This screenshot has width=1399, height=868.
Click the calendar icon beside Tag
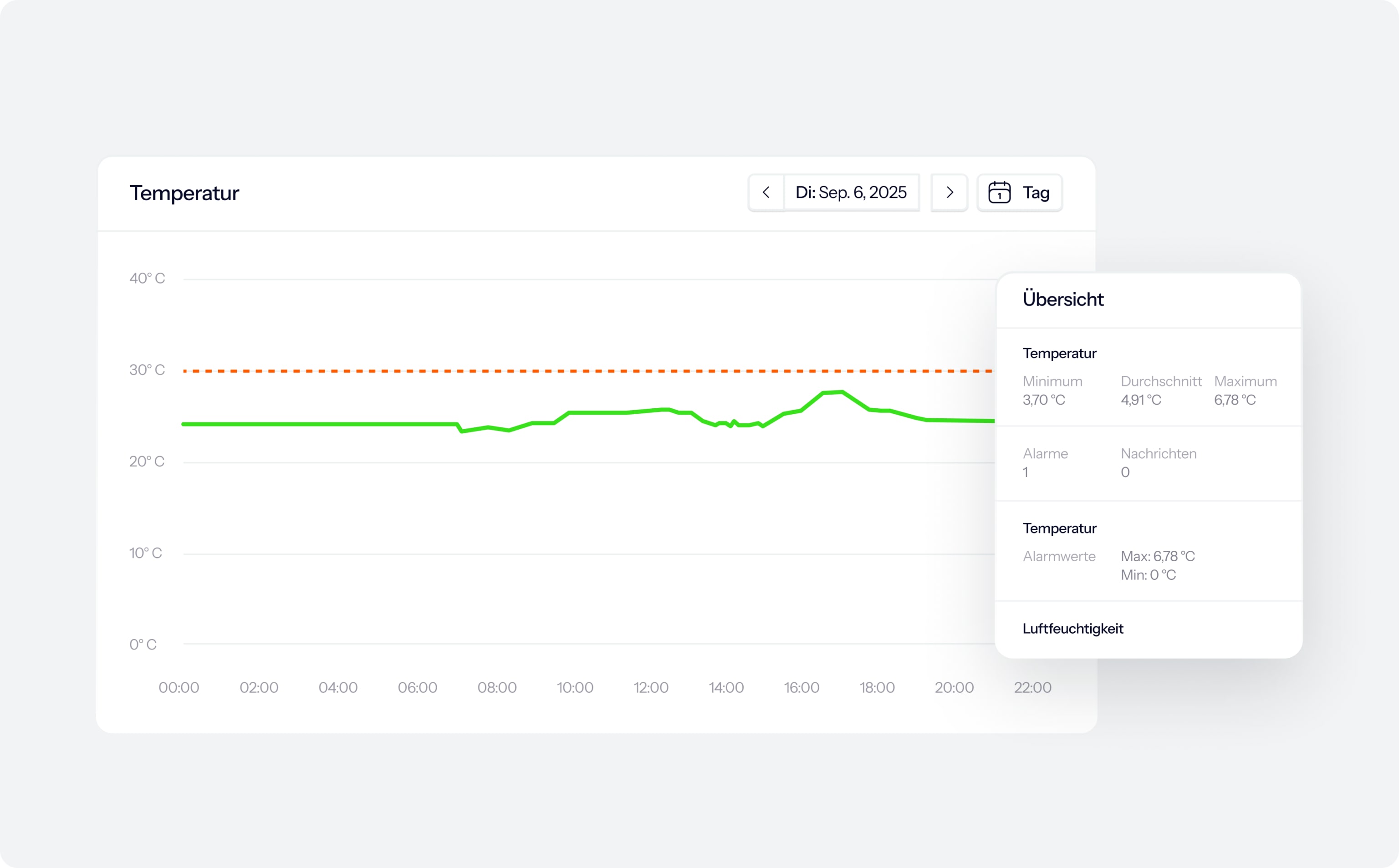pos(999,193)
